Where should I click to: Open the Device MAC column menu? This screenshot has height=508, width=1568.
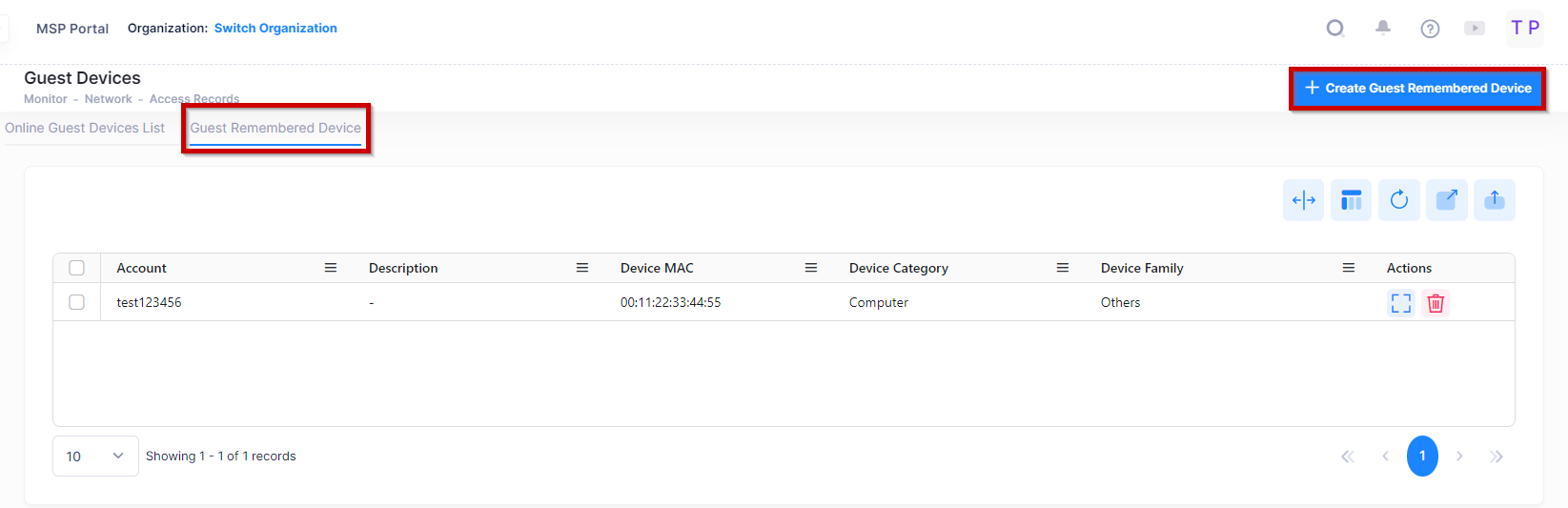coord(811,268)
